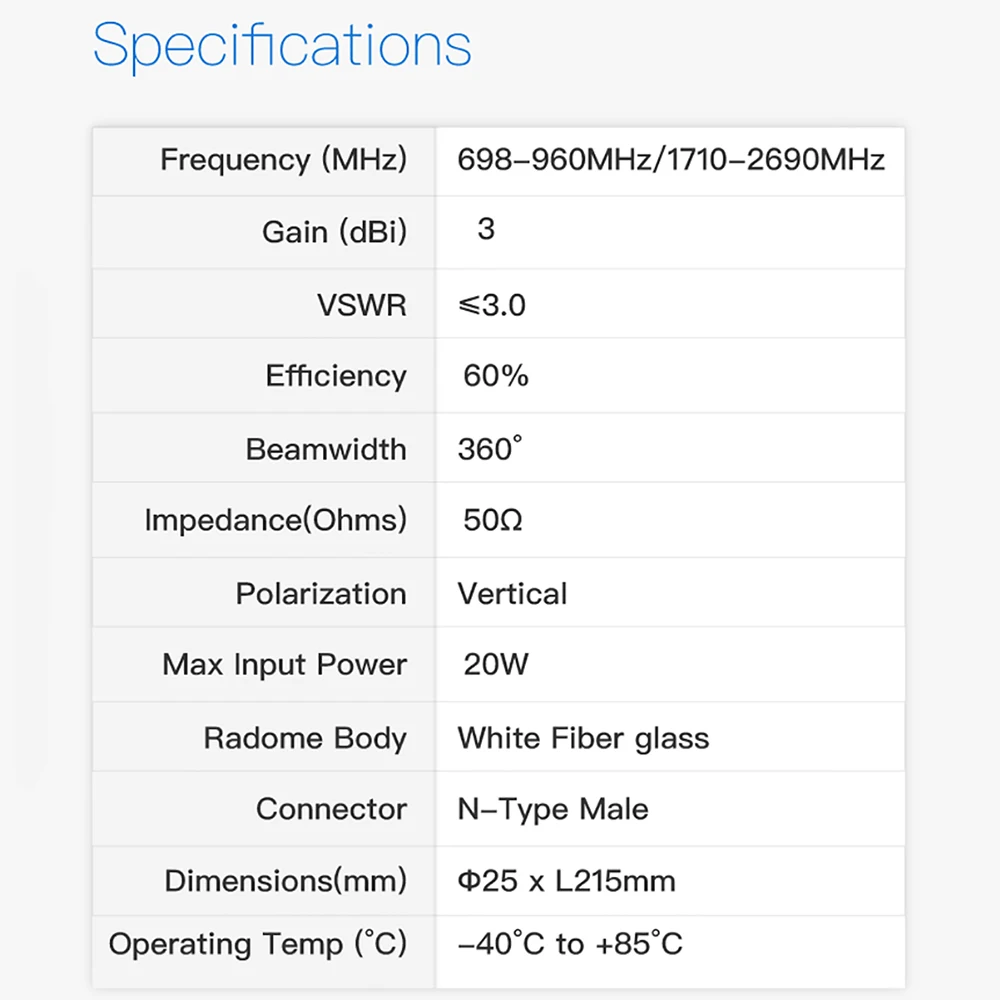The height and width of the screenshot is (1000, 1000).
Task: Click the 20W max input power value
Action: click(x=496, y=665)
